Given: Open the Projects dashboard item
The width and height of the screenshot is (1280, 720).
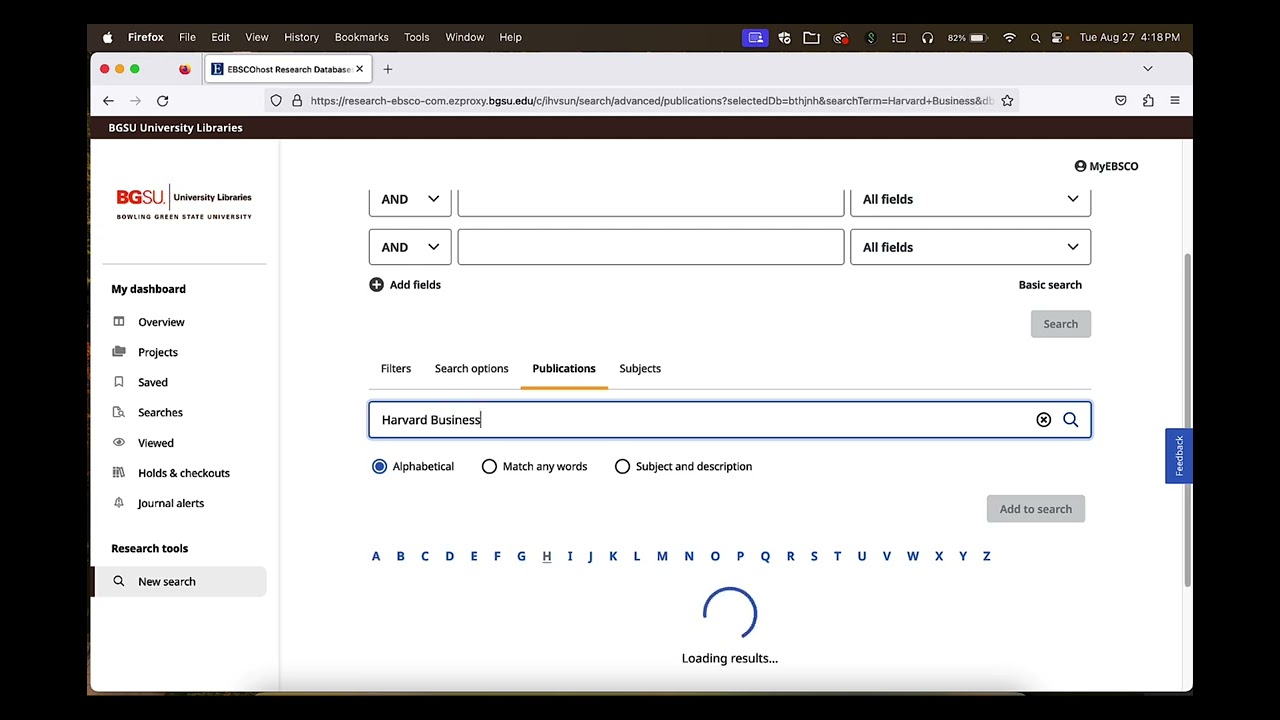Looking at the screenshot, I should (158, 352).
